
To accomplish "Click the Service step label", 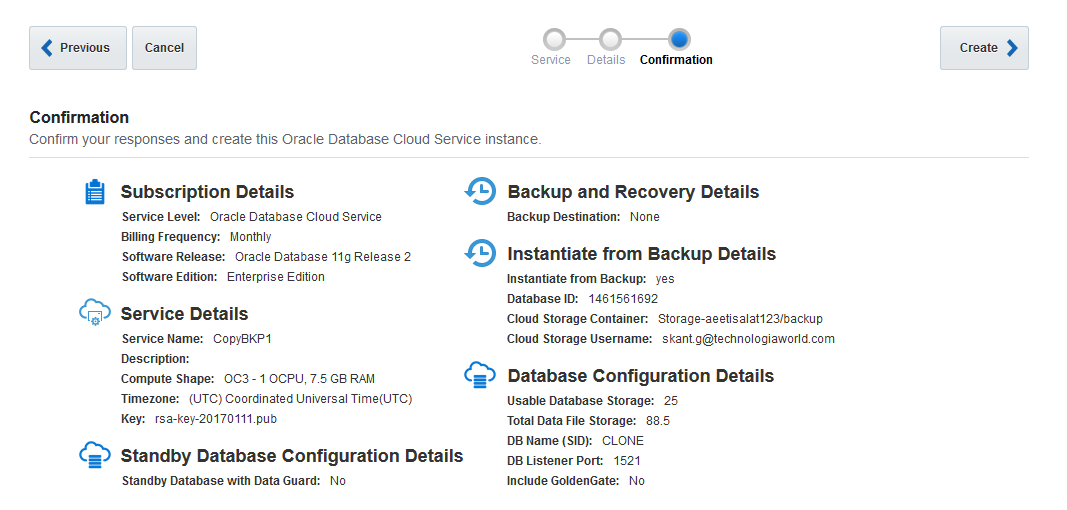I will [551, 60].
